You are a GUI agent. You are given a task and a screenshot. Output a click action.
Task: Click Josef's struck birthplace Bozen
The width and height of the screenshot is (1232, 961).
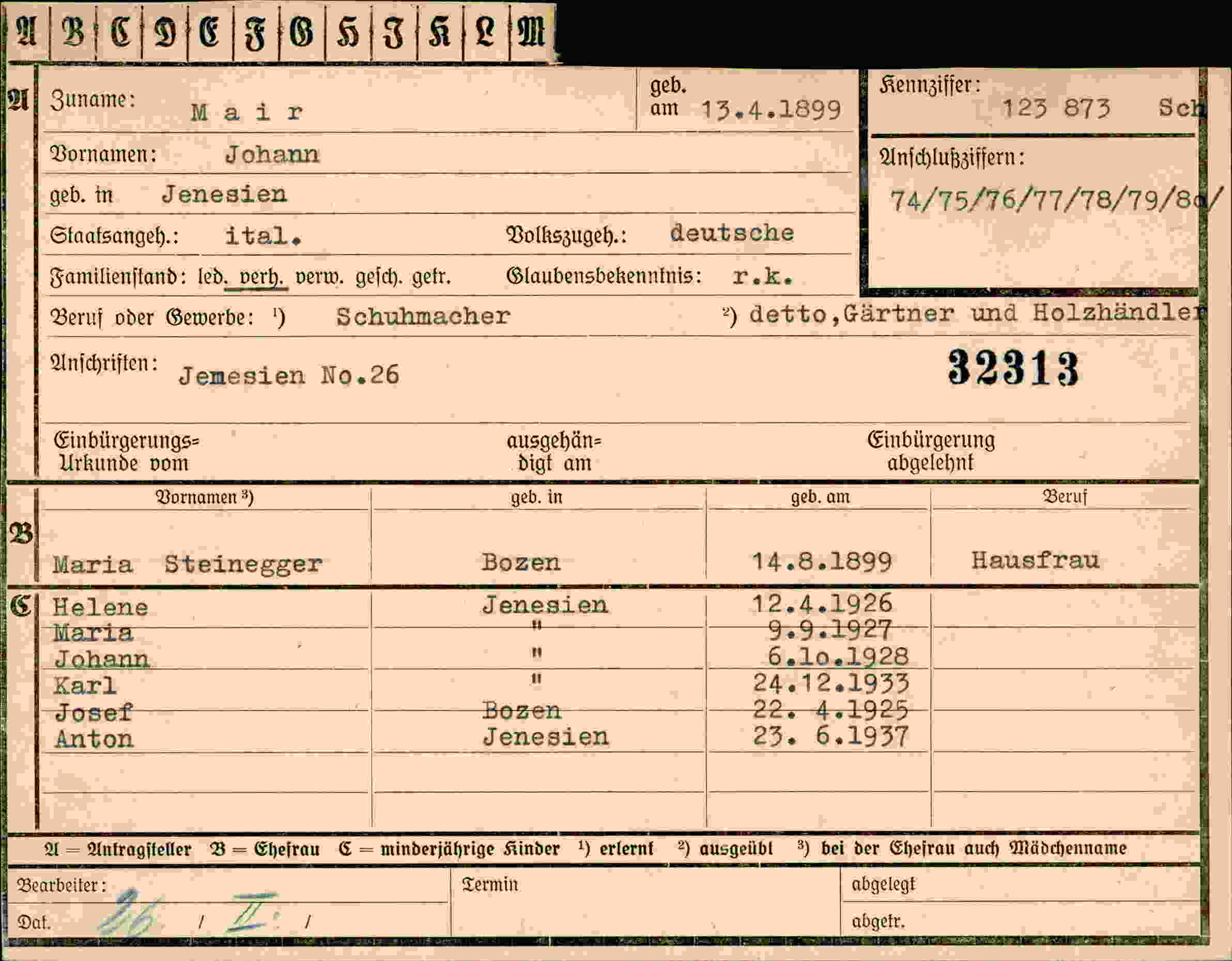click(522, 710)
